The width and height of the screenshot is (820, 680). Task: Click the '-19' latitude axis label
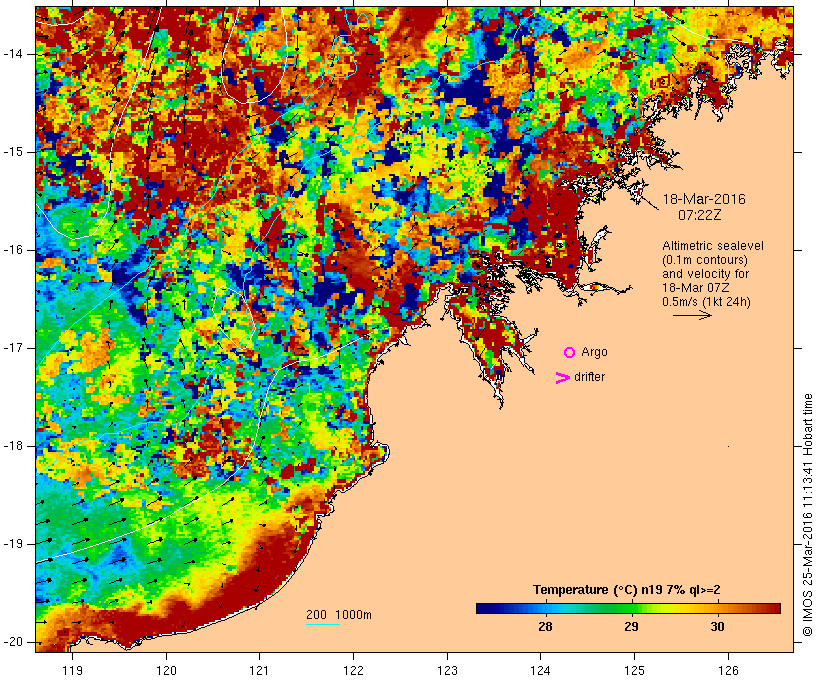[13, 544]
